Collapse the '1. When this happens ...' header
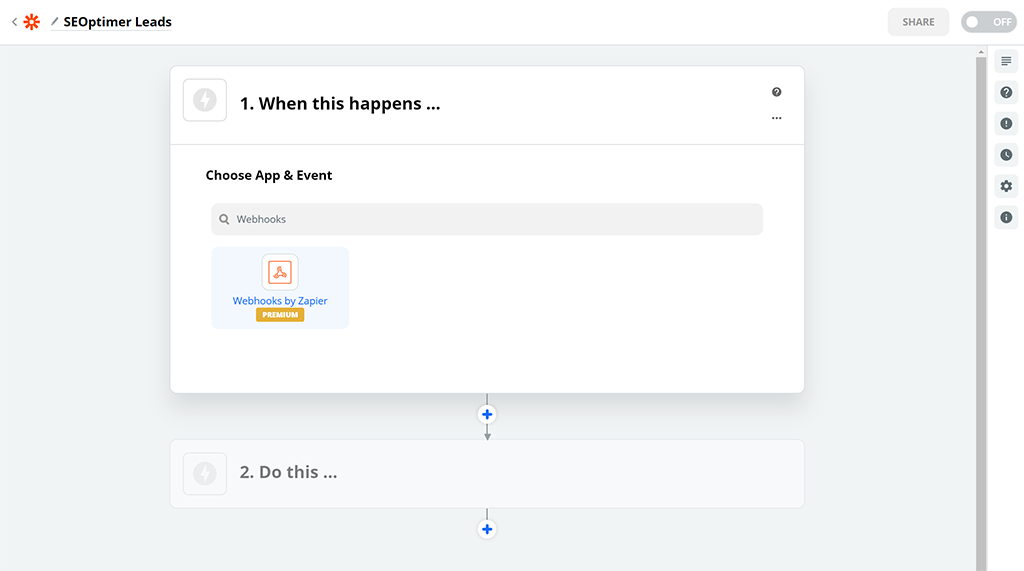The width and height of the screenshot is (1024, 571). click(340, 103)
